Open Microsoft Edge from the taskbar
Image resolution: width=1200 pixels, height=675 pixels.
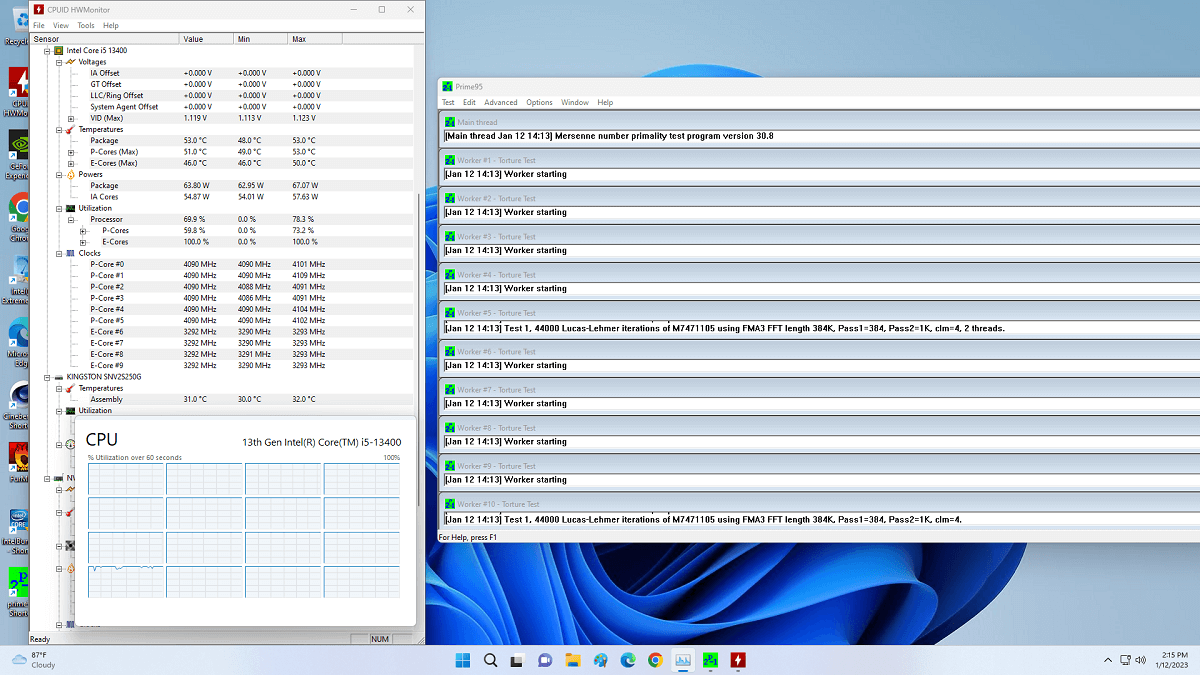coord(628,660)
